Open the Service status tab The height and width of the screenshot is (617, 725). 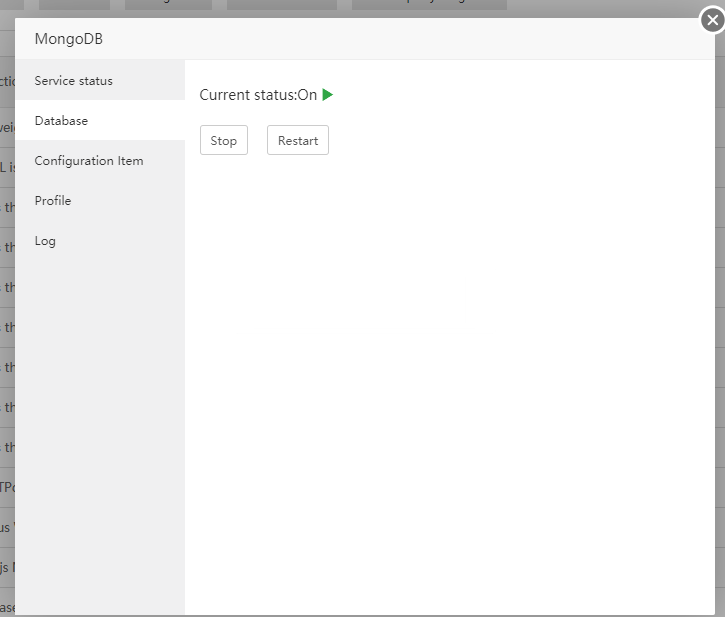[x=100, y=80]
